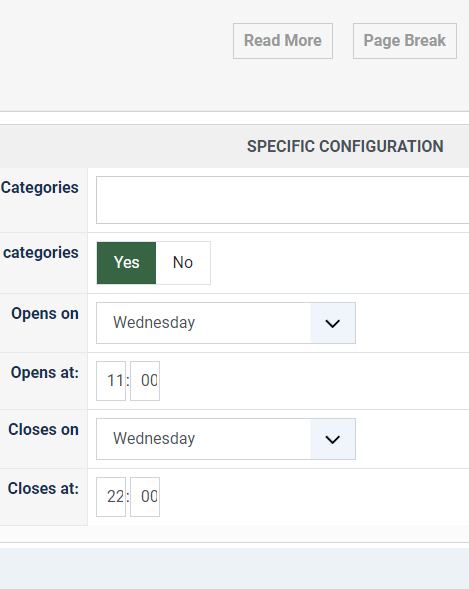The width and height of the screenshot is (469, 589).
Task: Click the chevron arrow of Opens on
Action: (333, 323)
